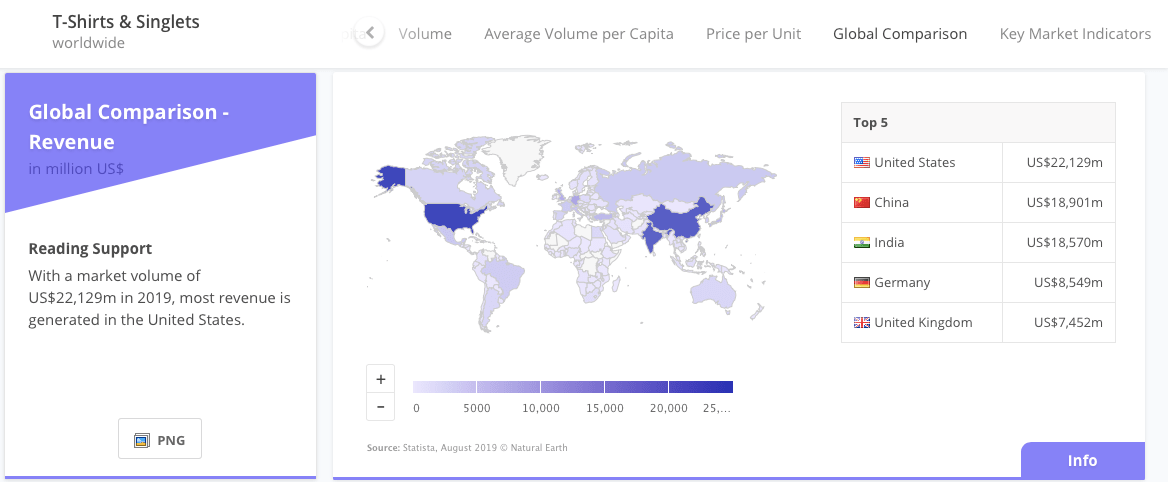Click the India flag icon

pos(861,243)
